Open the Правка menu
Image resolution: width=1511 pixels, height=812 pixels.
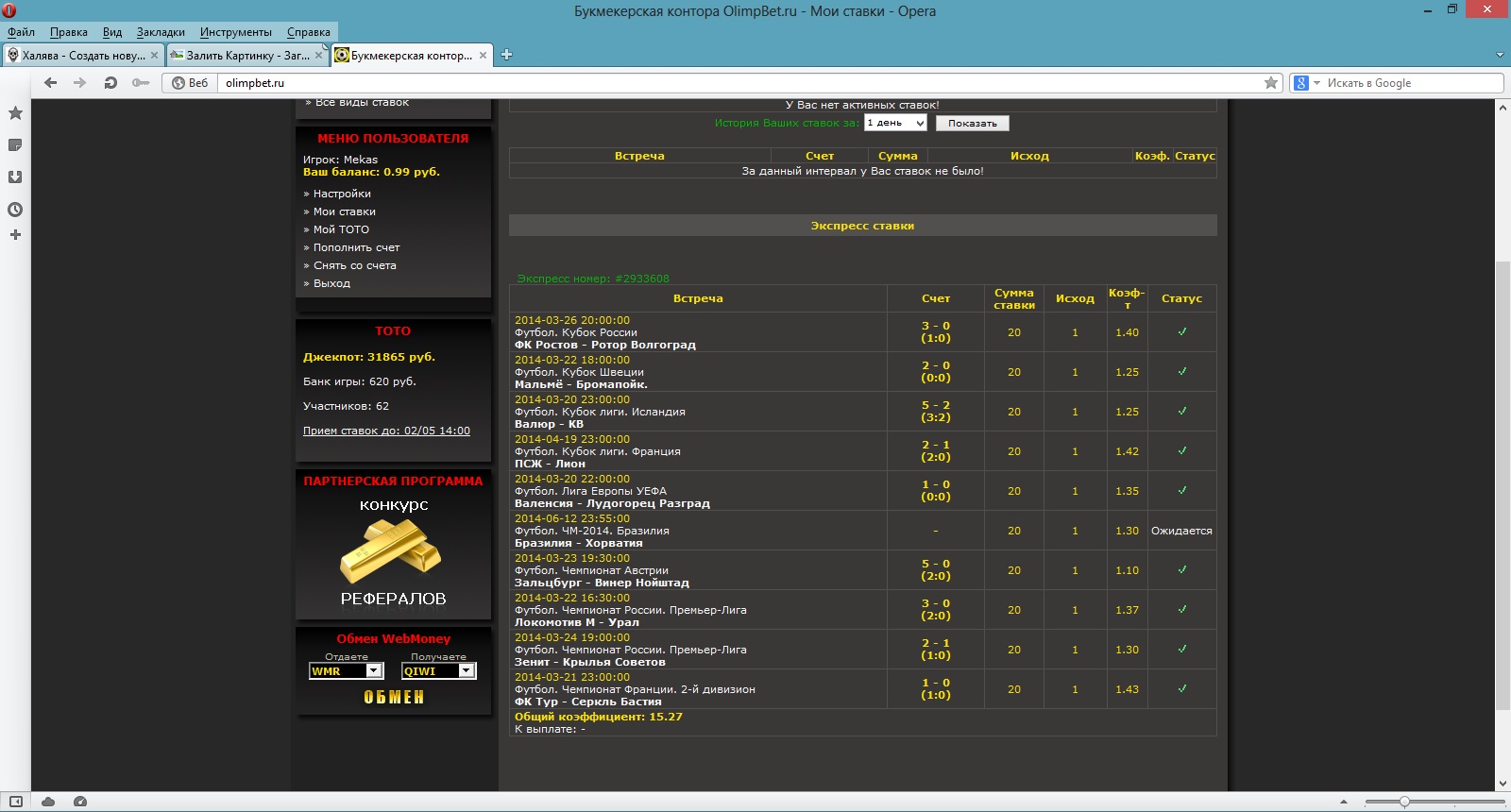pos(68,32)
